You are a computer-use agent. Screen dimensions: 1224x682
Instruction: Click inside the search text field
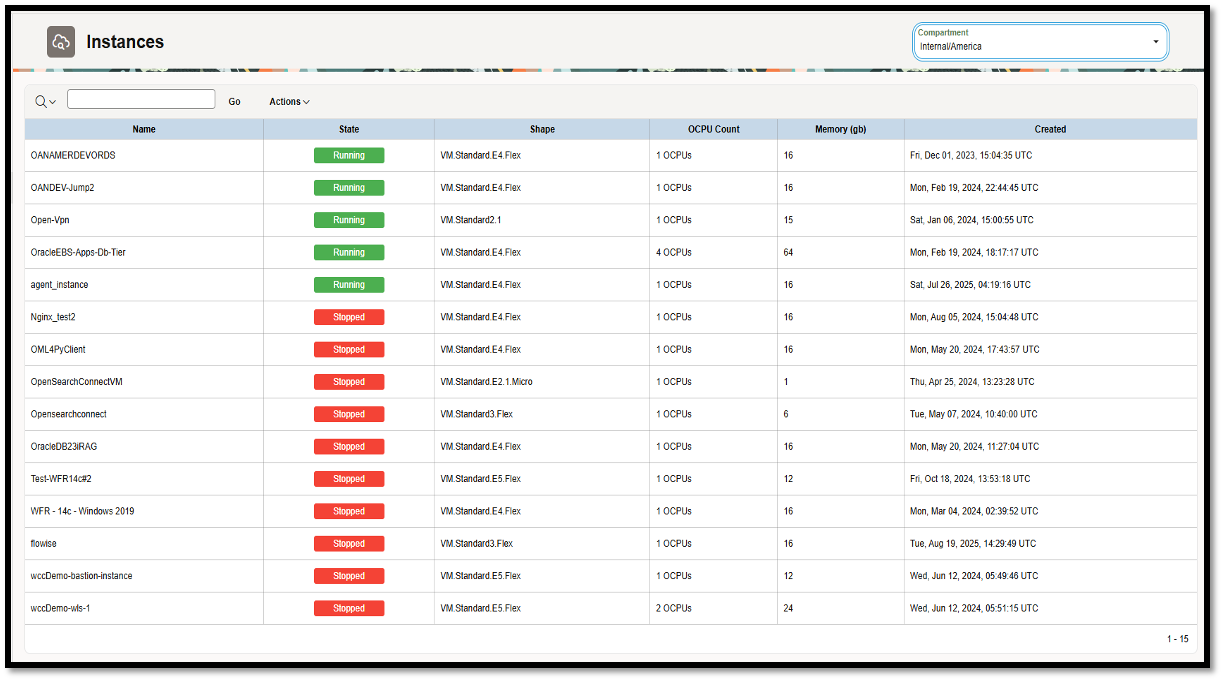[140, 98]
